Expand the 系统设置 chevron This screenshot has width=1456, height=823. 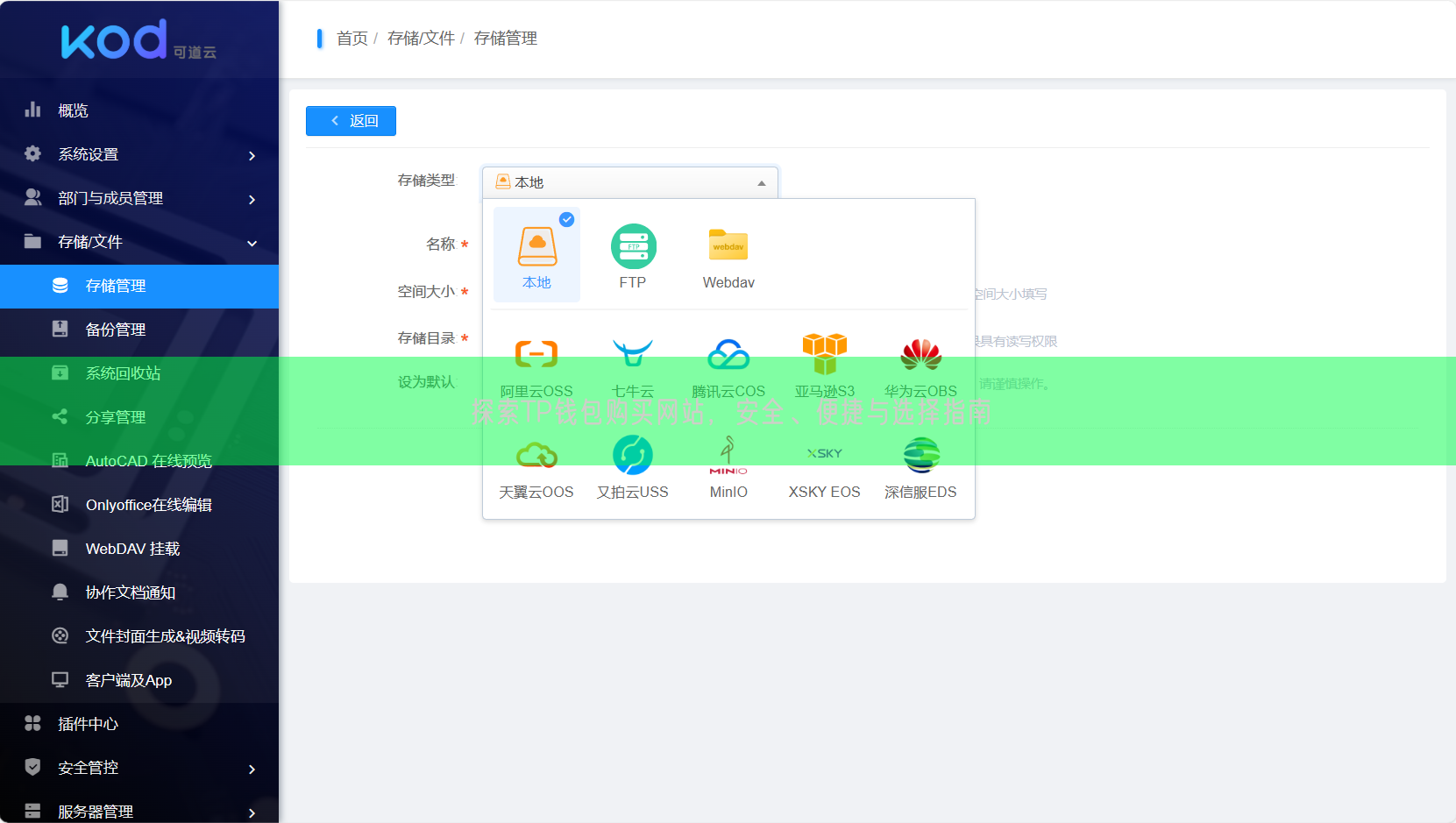[252, 155]
